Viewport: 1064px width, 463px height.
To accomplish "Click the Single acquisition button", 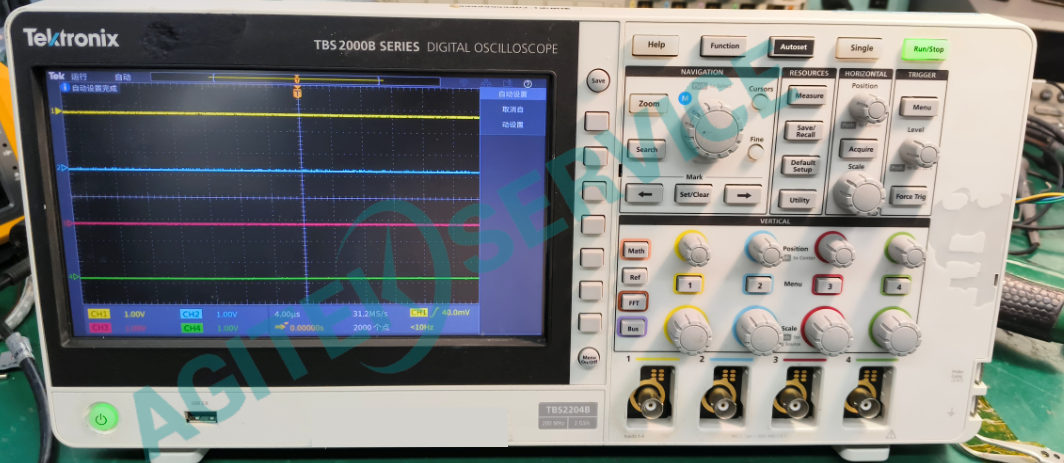I will click(859, 48).
